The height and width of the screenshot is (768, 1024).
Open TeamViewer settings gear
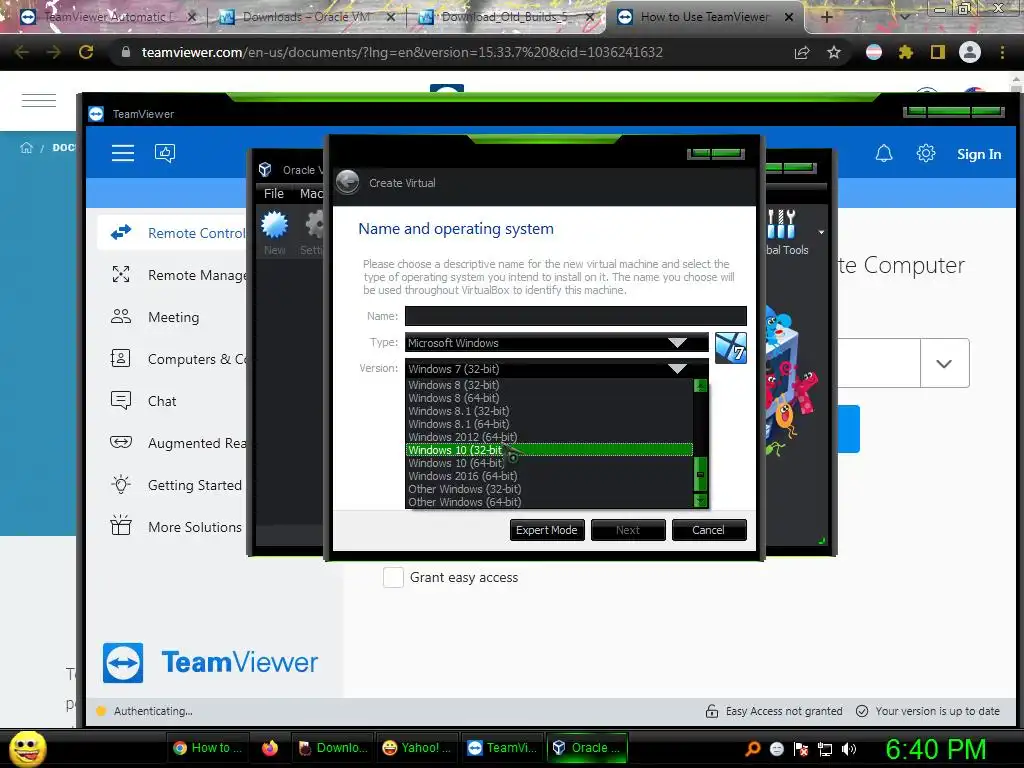point(925,153)
